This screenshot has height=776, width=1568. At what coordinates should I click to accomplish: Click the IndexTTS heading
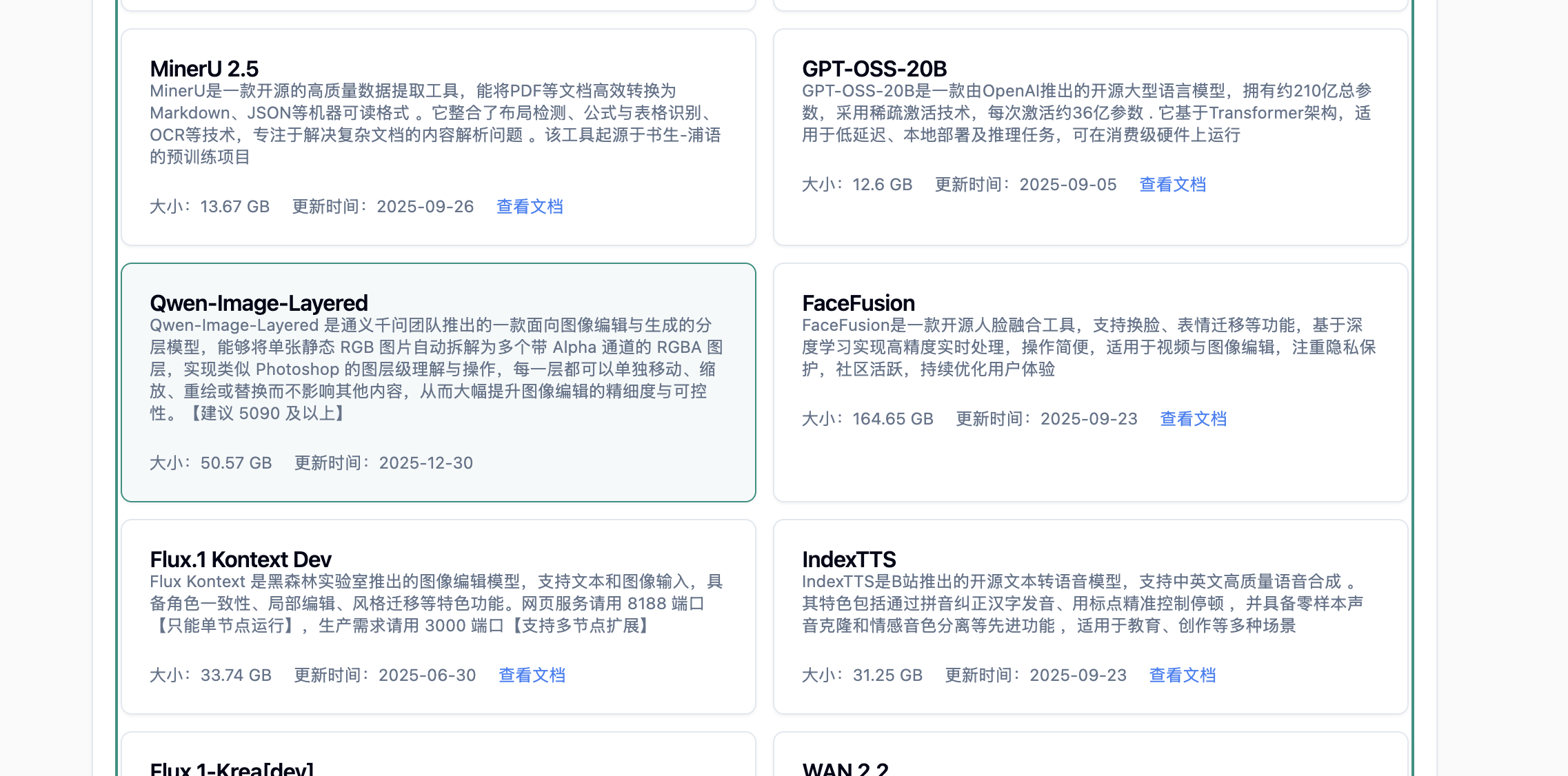pyautogui.click(x=849, y=560)
